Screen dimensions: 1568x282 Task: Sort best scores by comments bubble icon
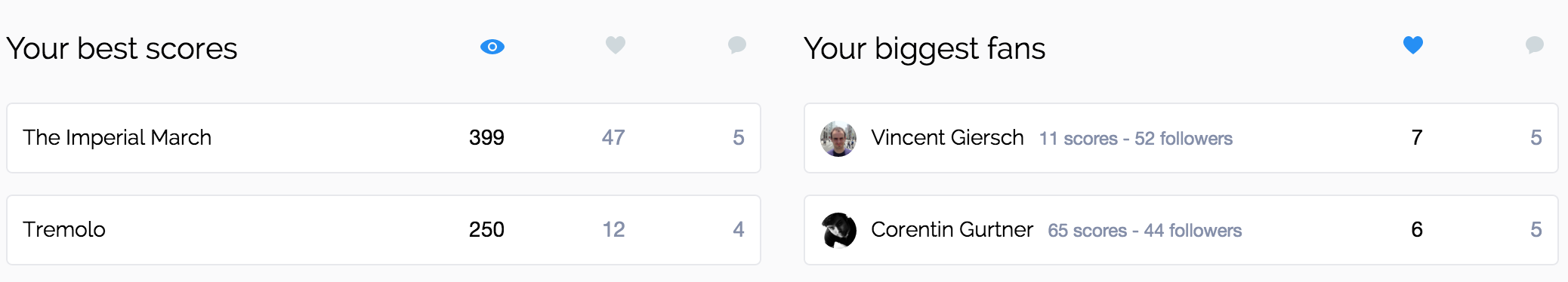pos(737,45)
